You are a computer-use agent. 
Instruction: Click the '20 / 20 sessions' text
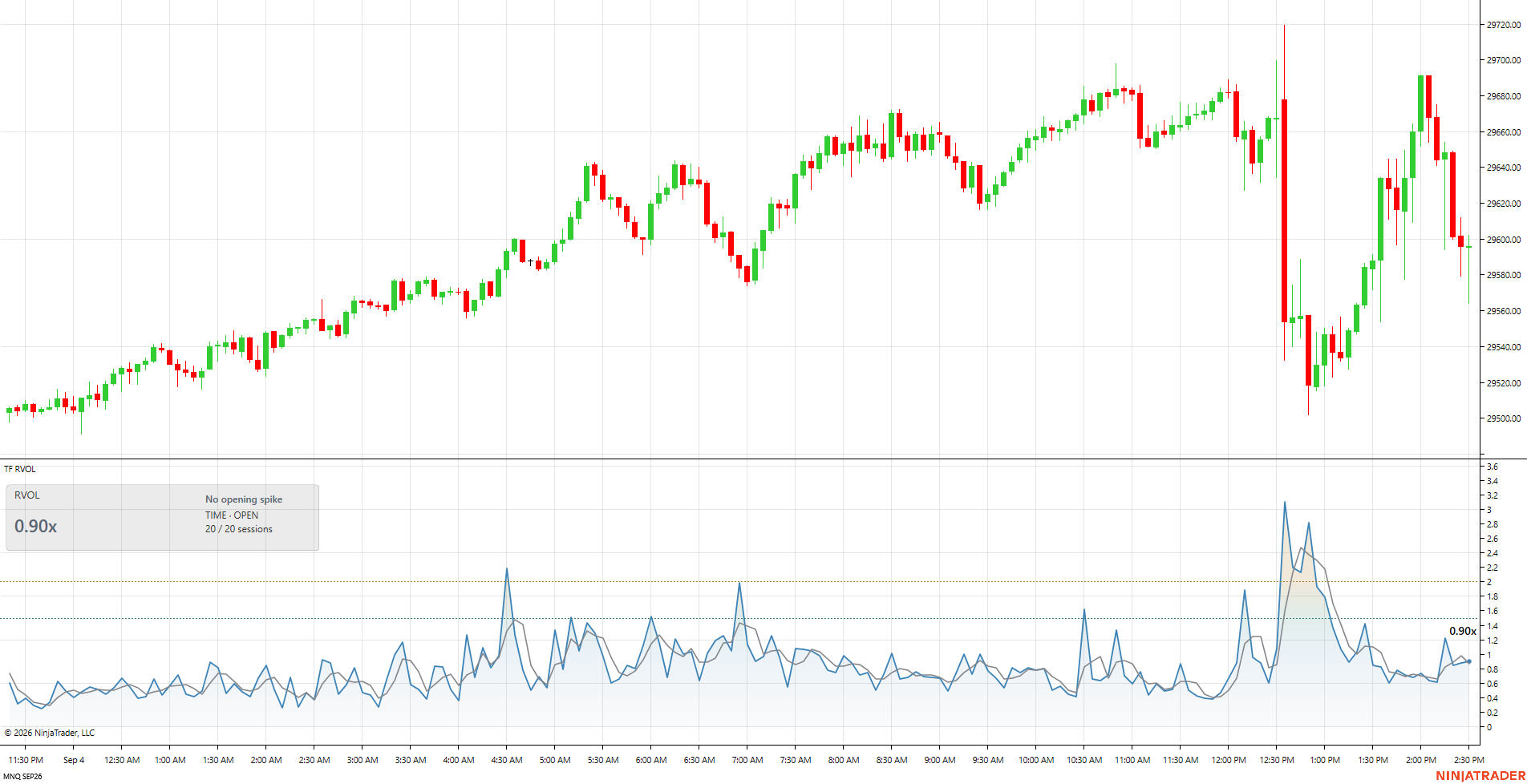coord(239,529)
